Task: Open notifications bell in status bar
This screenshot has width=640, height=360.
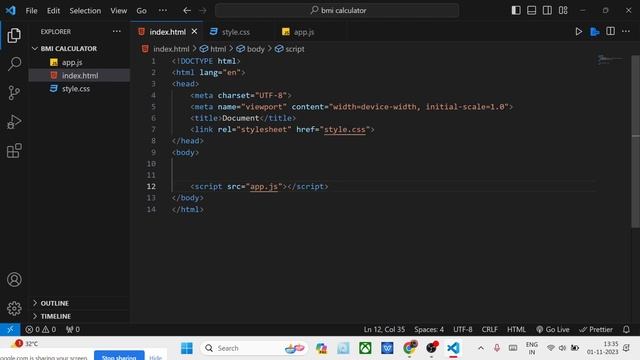Action: point(626,329)
